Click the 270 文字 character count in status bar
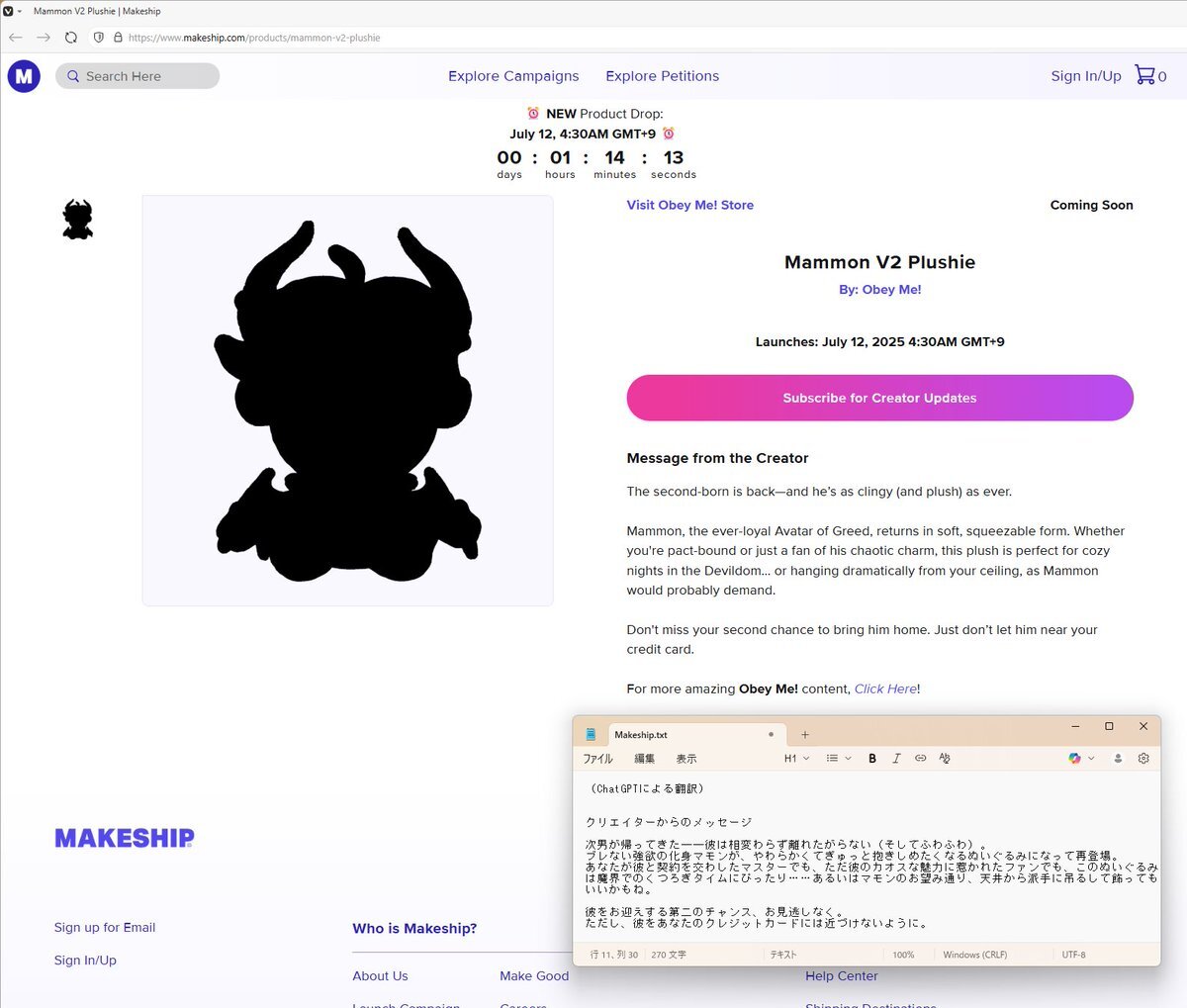The height and width of the screenshot is (1008, 1187). point(669,955)
